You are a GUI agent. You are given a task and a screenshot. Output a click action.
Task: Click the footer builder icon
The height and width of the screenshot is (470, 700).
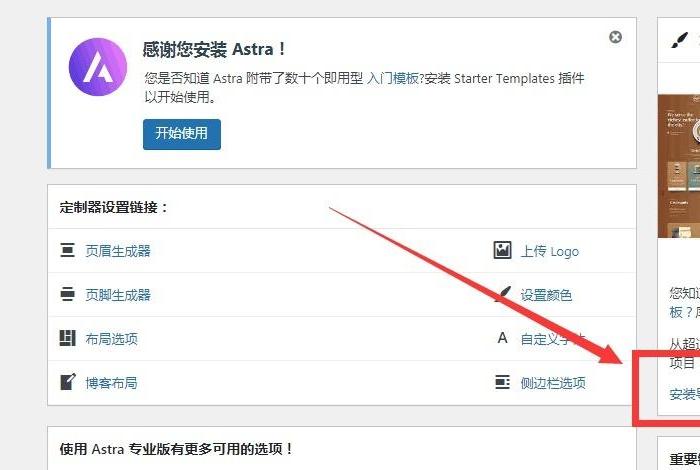click(x=67, y=294)
